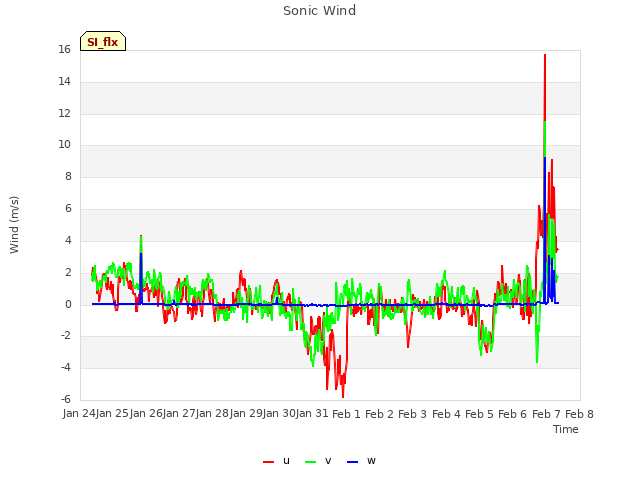Image resolution: width=640 pixels, height=480 pixels.
Task: Click the -4 y-axis tick label
Action: [x=66, y=367]
